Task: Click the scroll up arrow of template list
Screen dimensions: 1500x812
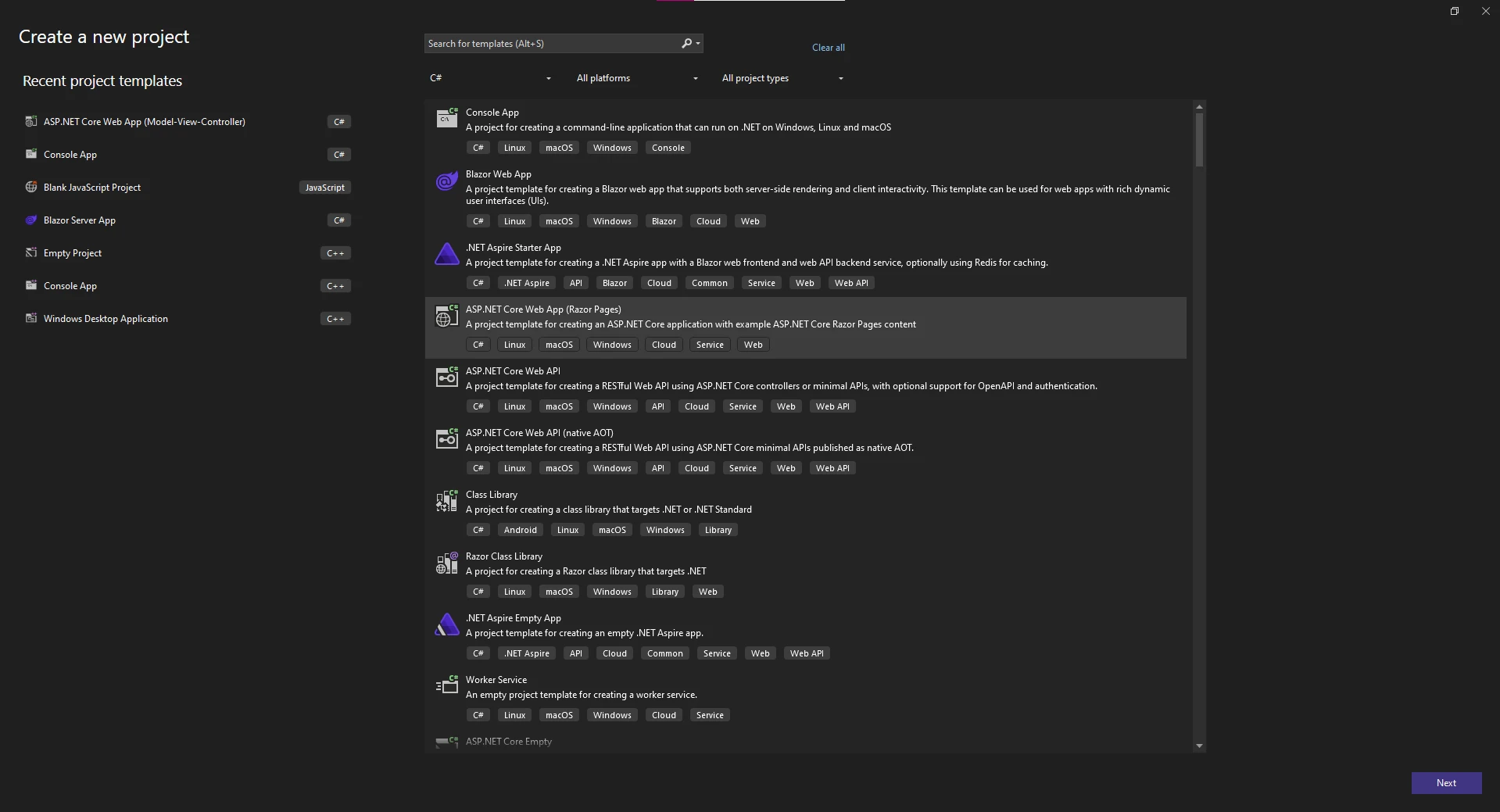Action: (1199, 106)
